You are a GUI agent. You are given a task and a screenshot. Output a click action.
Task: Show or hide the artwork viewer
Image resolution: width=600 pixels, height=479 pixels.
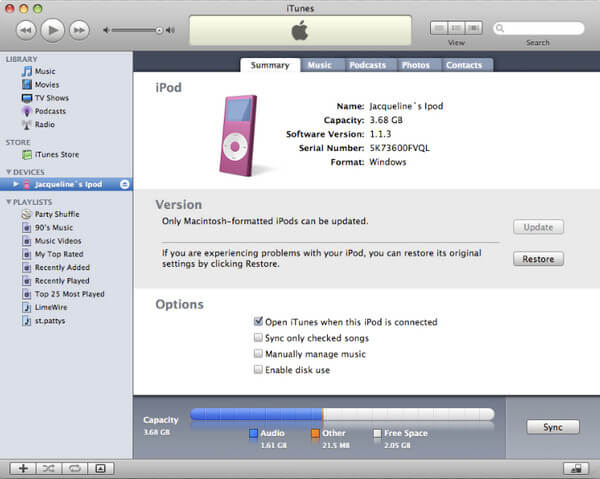pyautogui.click(x=101, y=468)
